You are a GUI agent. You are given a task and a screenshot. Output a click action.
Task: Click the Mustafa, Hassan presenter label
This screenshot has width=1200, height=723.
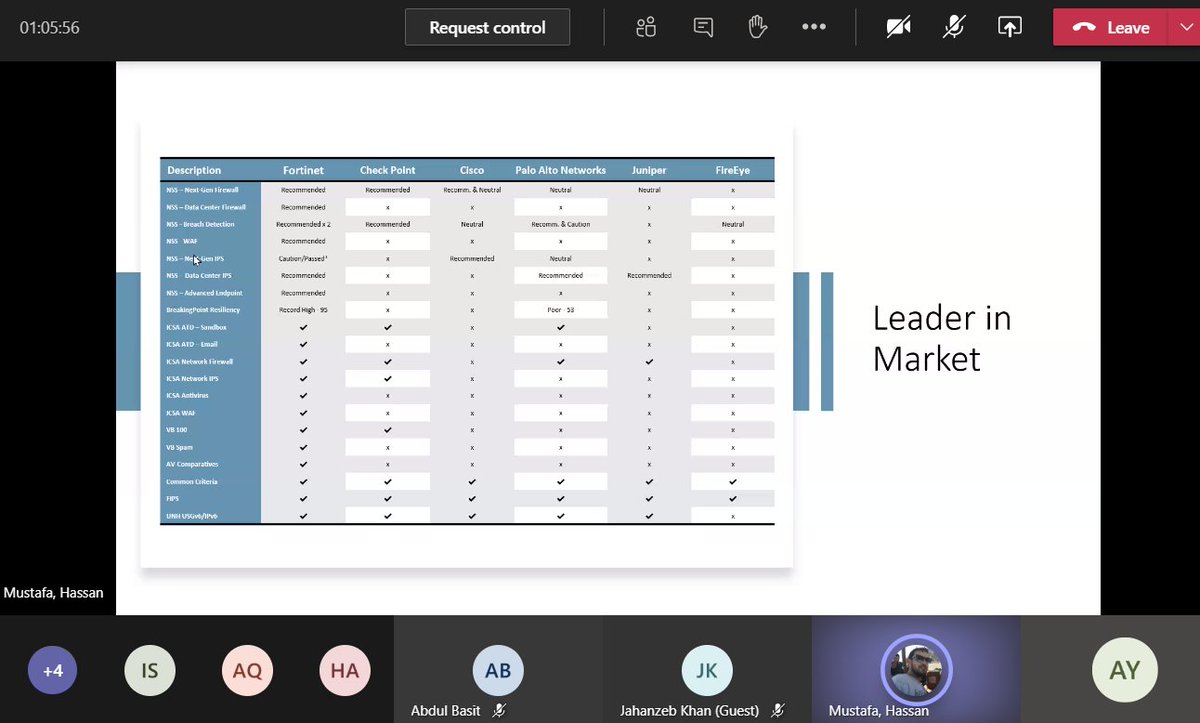click(x=53, y=593)
